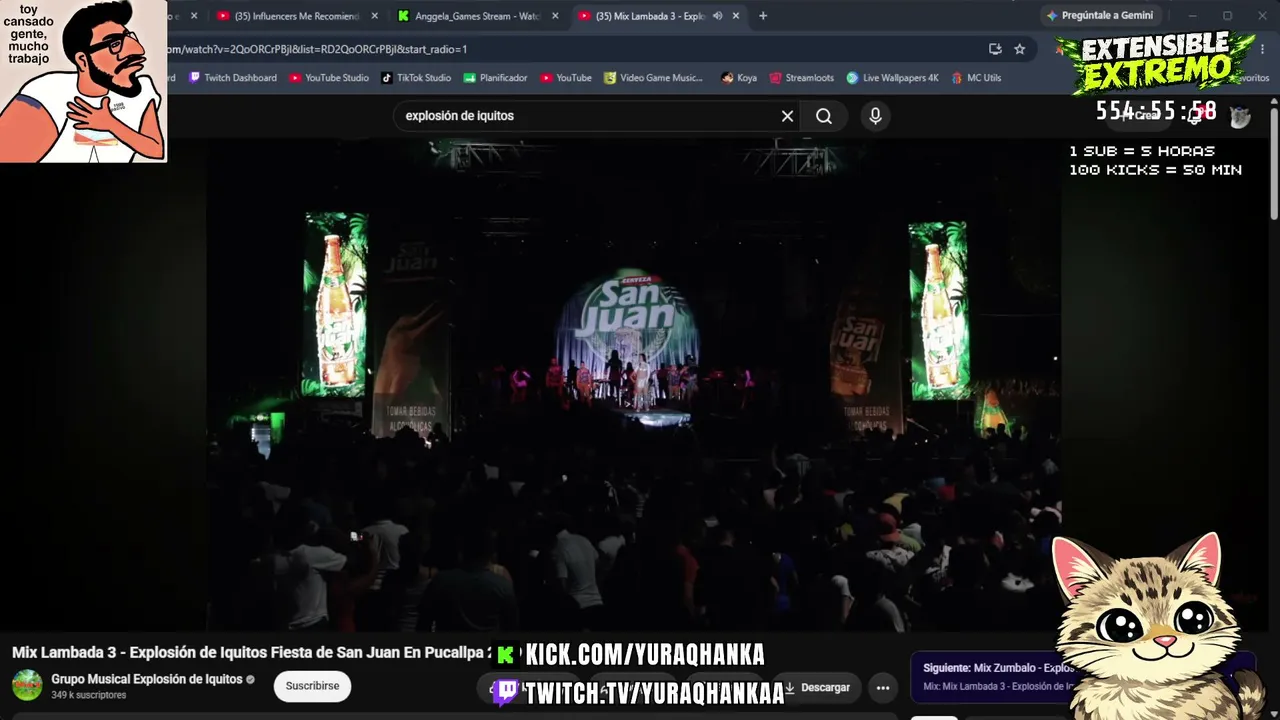The width and height of the screenshot is (1280, 720).
Task: Click the Pregúntale a Gemini button
Action: pos(1098,16)
